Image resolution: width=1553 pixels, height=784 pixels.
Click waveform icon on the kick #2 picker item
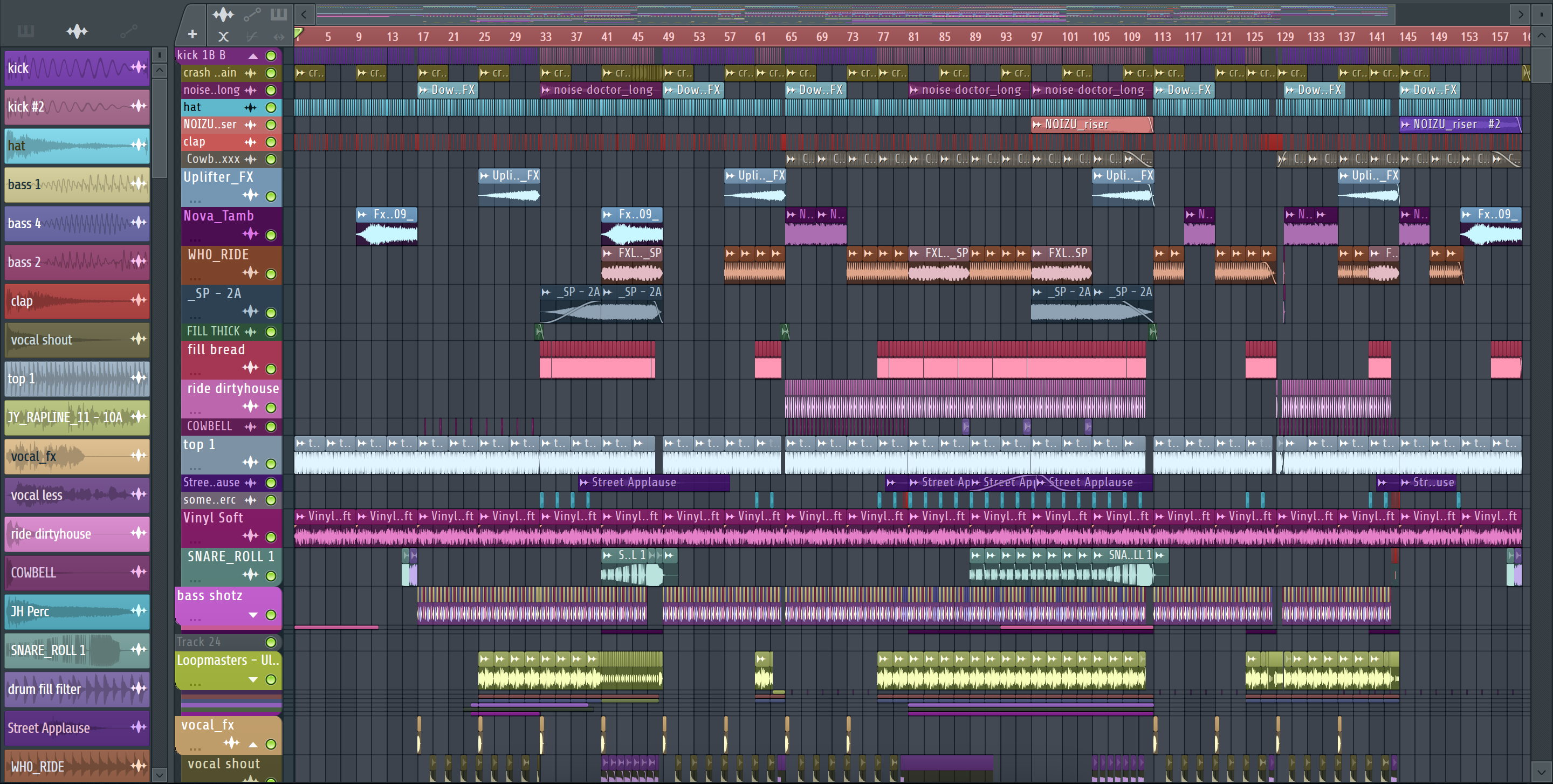(x=139, y=106)
